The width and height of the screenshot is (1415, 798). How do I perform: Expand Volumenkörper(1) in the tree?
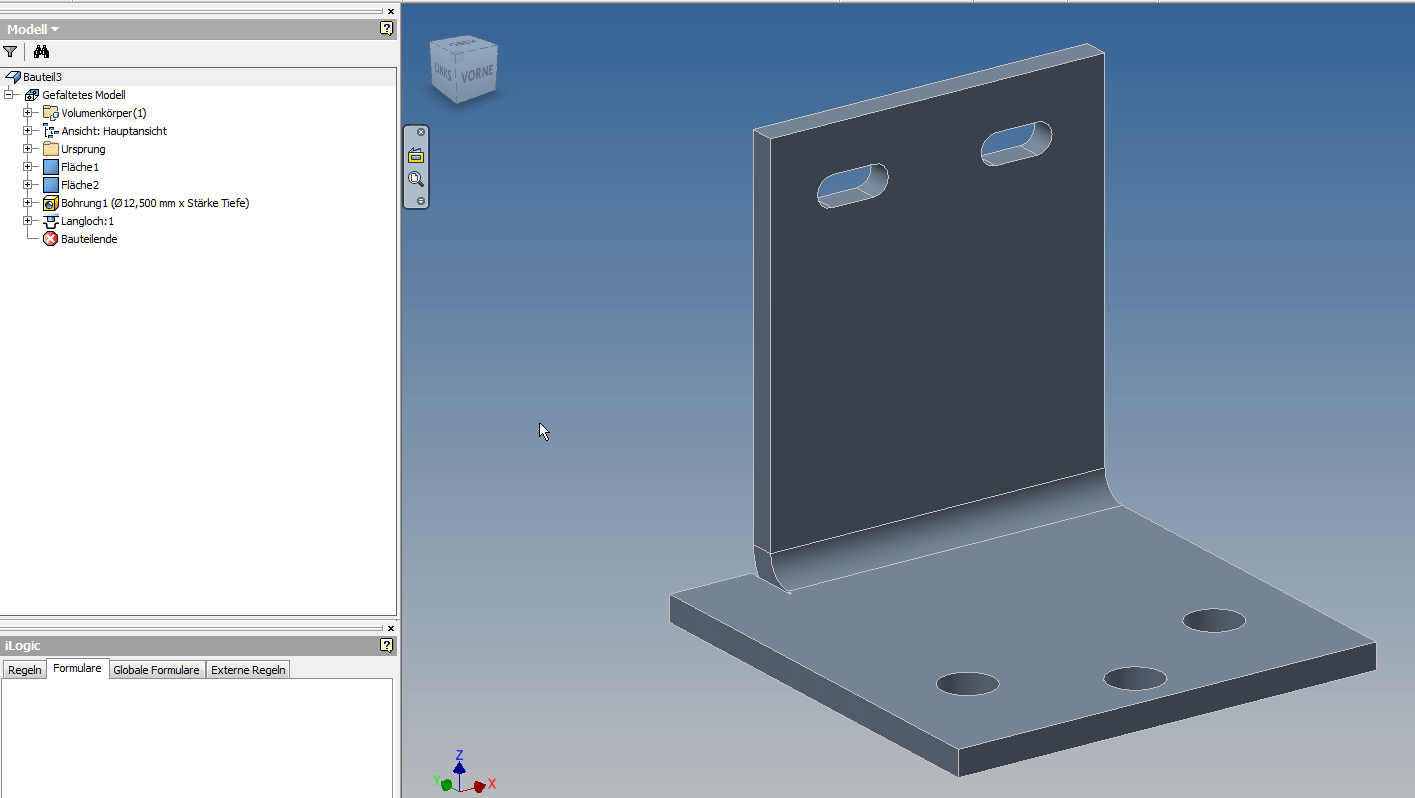(28, 113)
